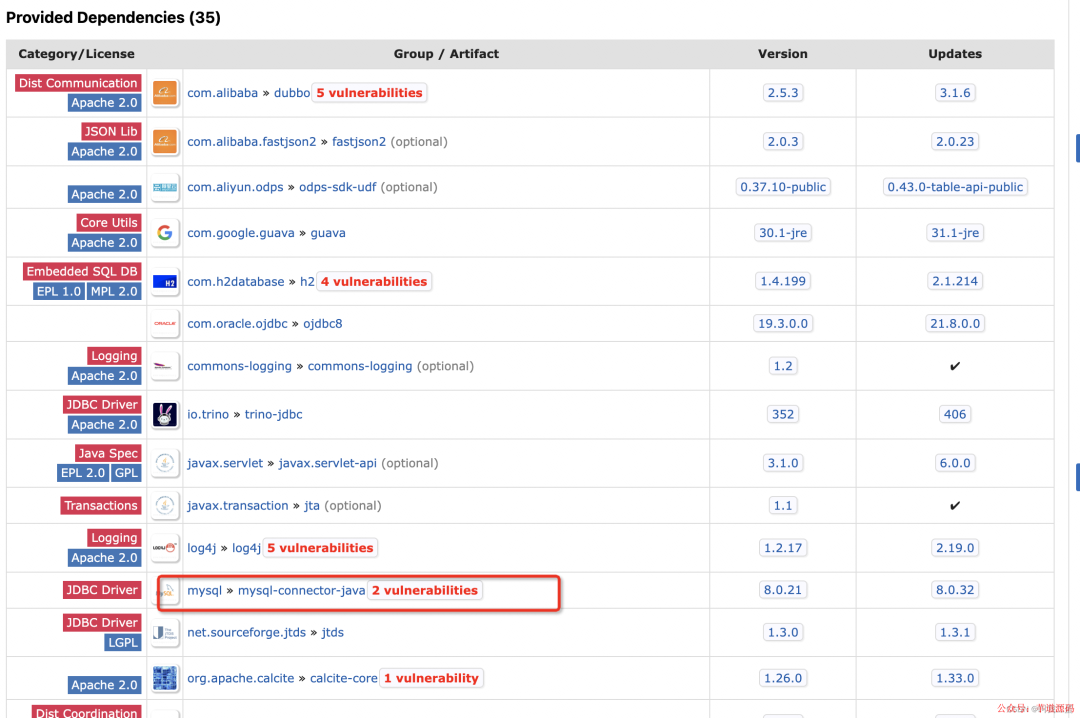Select fastjson2 update version 2.0.23
The width and height of the screenshot is (1080, 718).
click(955, 141)
